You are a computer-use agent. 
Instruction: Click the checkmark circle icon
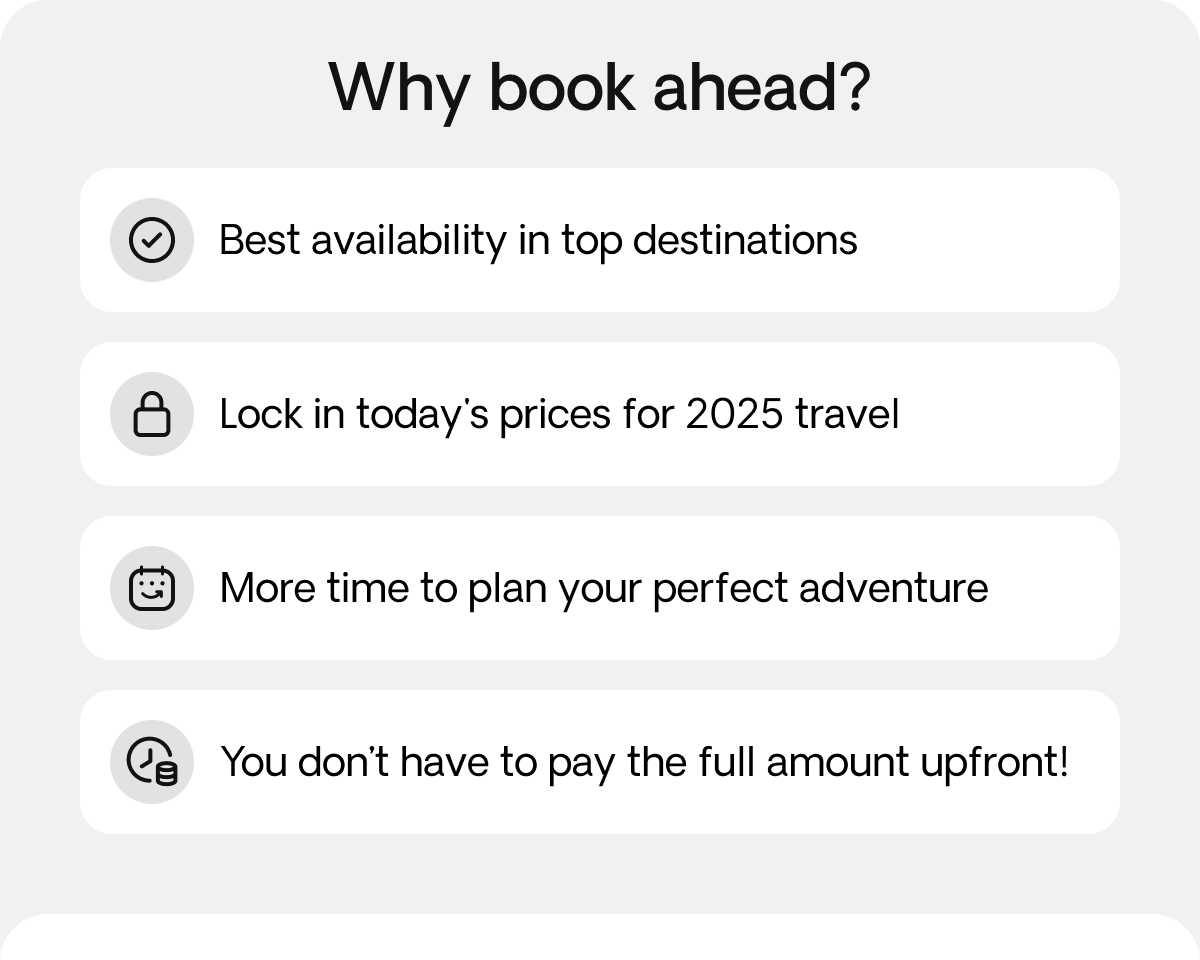(x=152, y=240)
